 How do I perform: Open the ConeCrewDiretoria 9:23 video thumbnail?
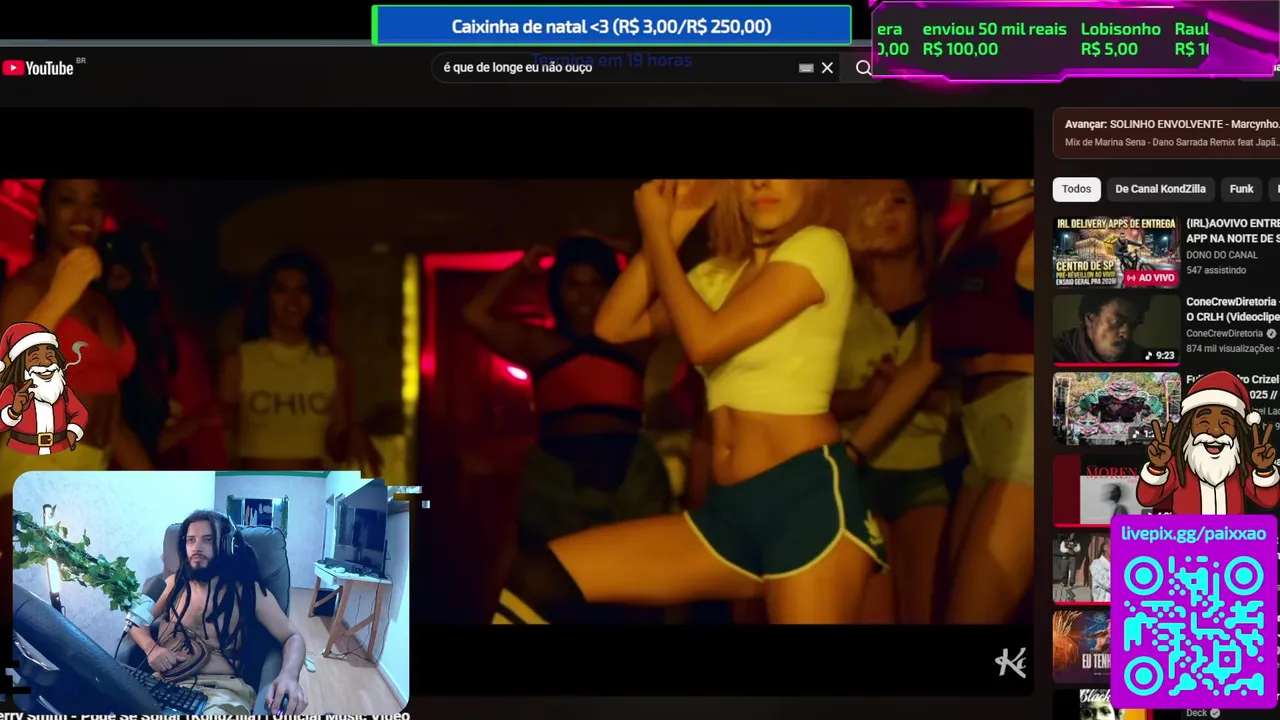pyautogui.click(x=1116, y=329)
